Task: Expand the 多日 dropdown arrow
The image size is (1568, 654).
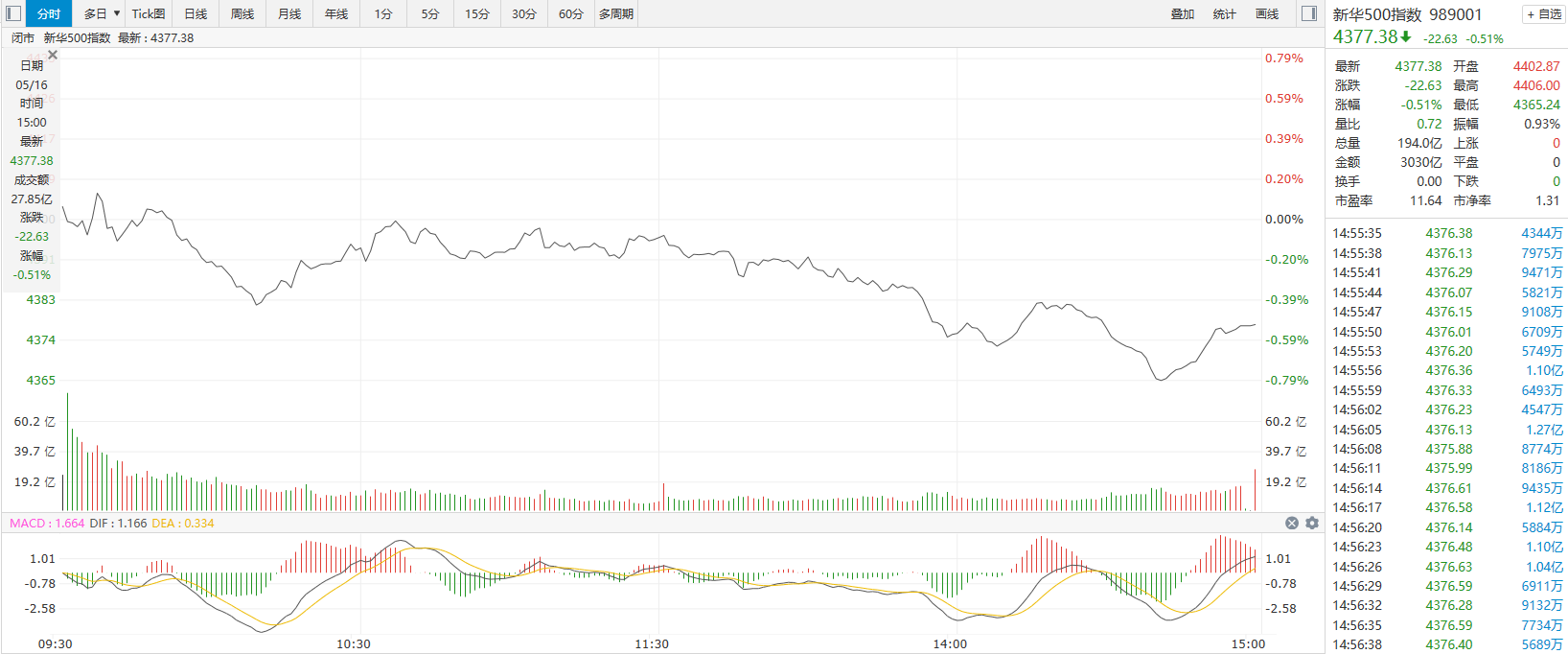Action: 117,13
